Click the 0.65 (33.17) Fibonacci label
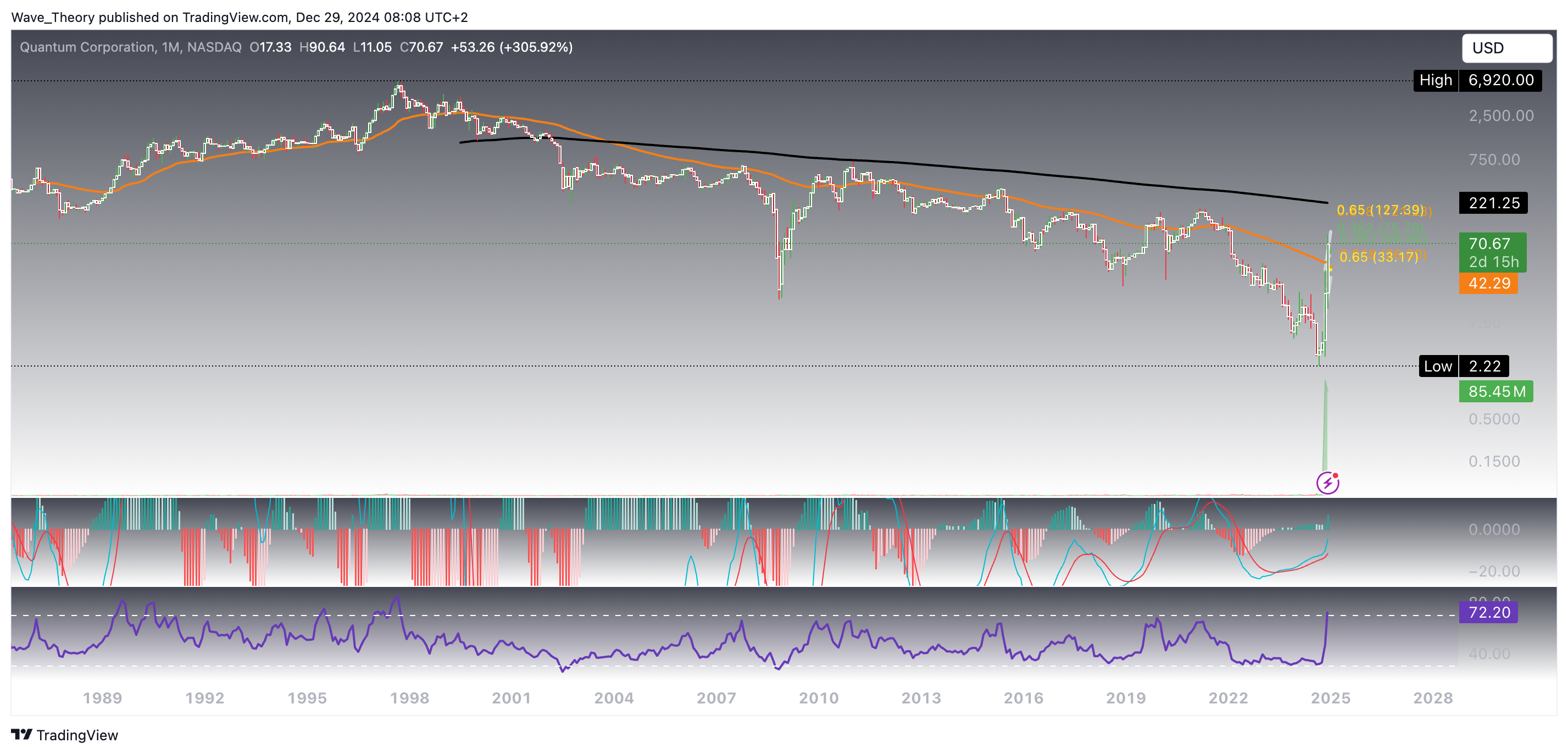The image size is (1568, 754). pos(1378,257)
